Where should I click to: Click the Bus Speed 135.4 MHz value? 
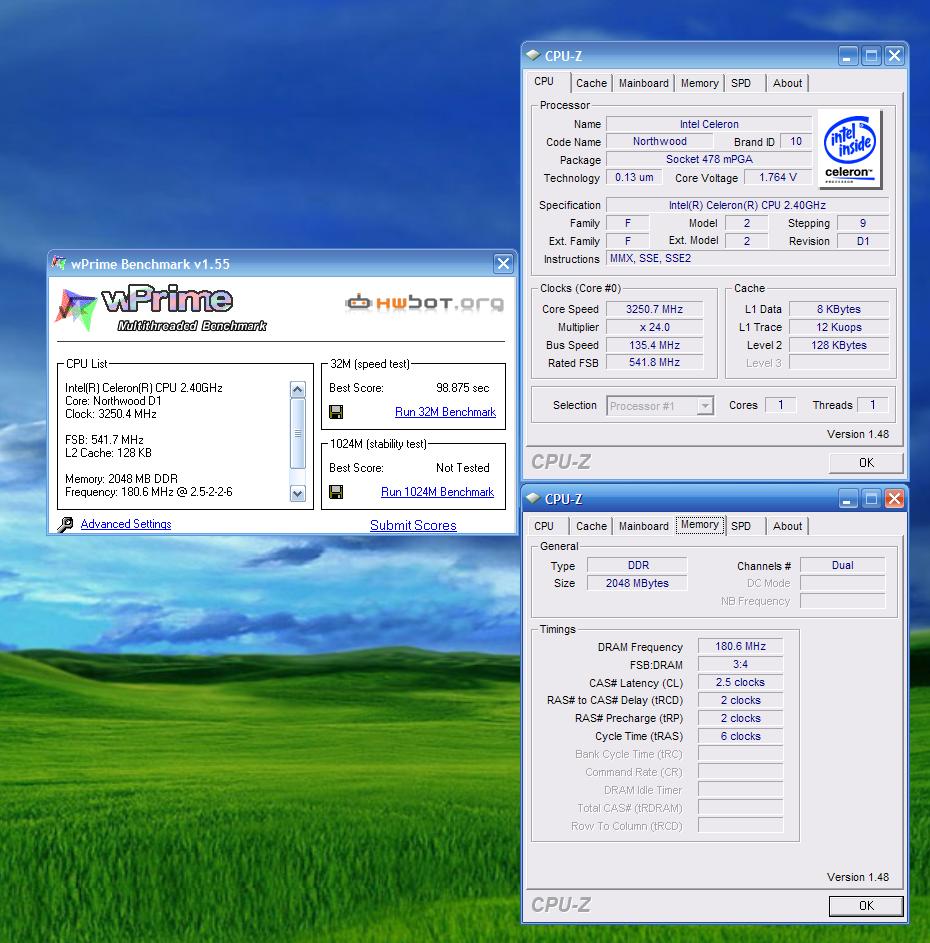[x=654, y=345]
